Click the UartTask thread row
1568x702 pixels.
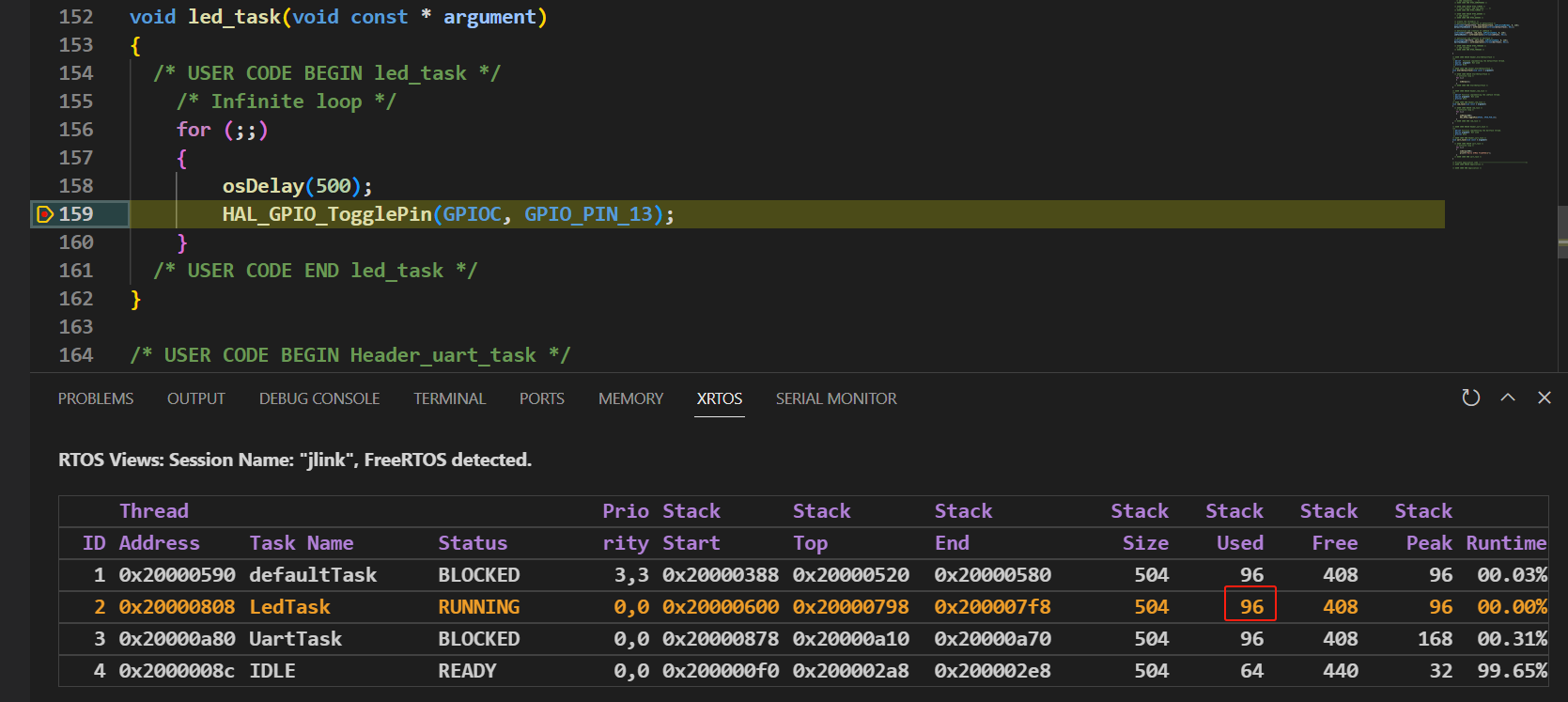coord(803,639)
